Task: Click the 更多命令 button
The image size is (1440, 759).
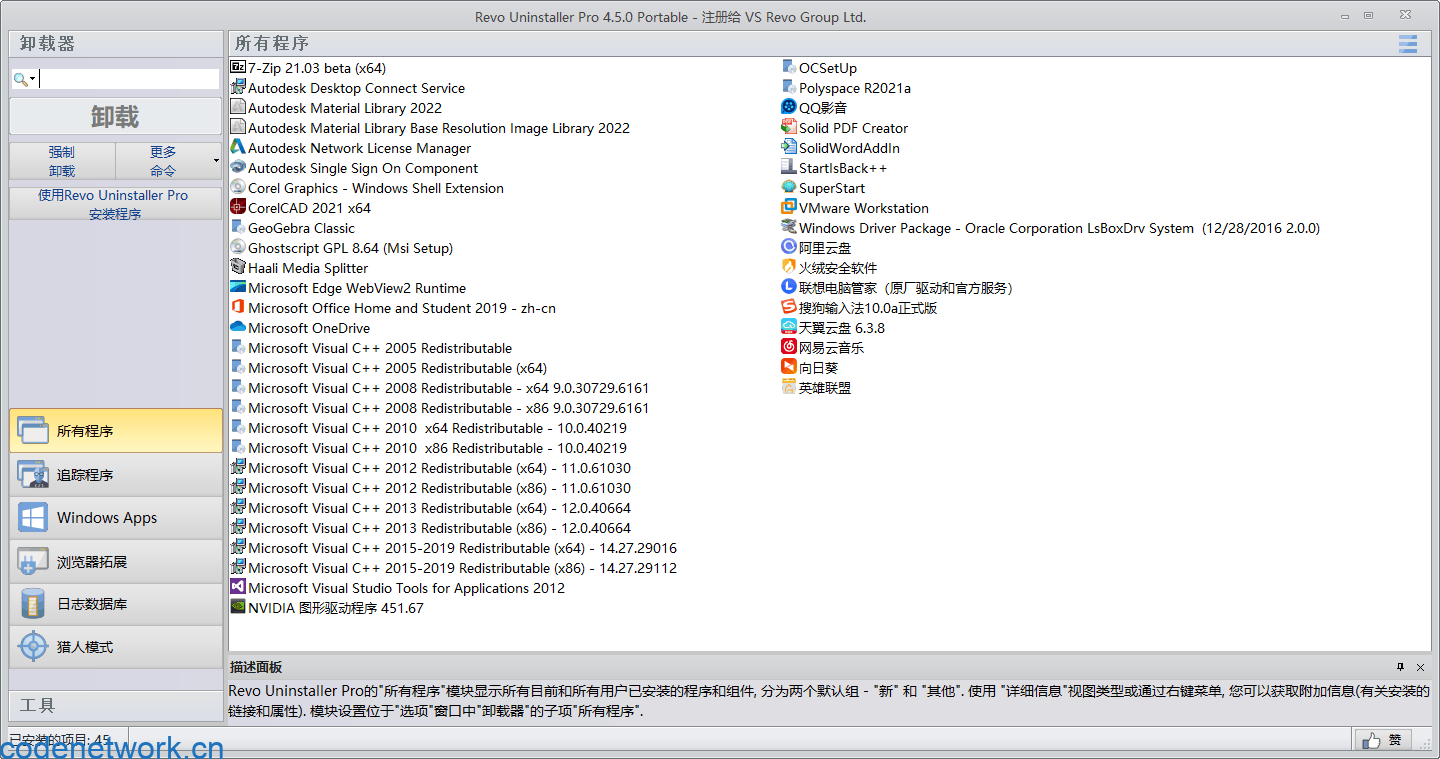Action: (163, 161)
